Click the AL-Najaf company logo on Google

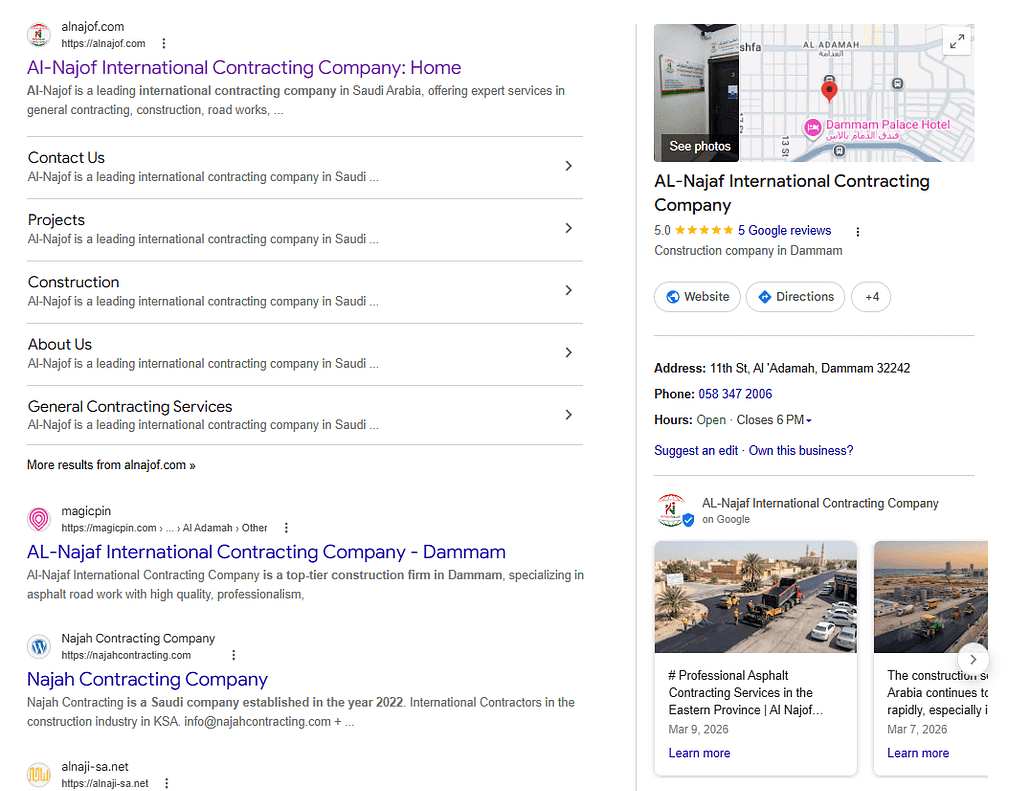(x=673, y=510)
